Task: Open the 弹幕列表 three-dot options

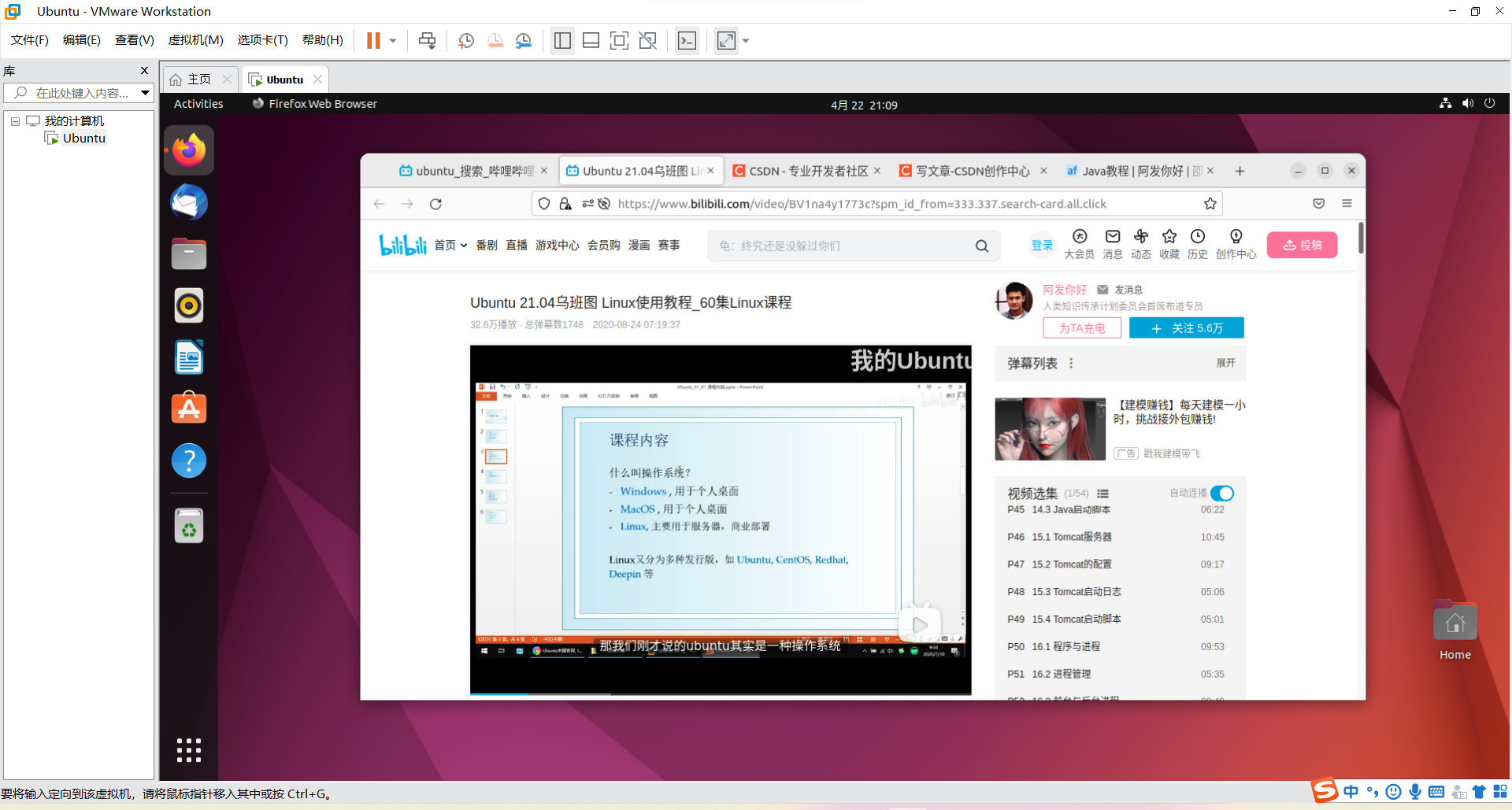Action: pos(1071,364)
